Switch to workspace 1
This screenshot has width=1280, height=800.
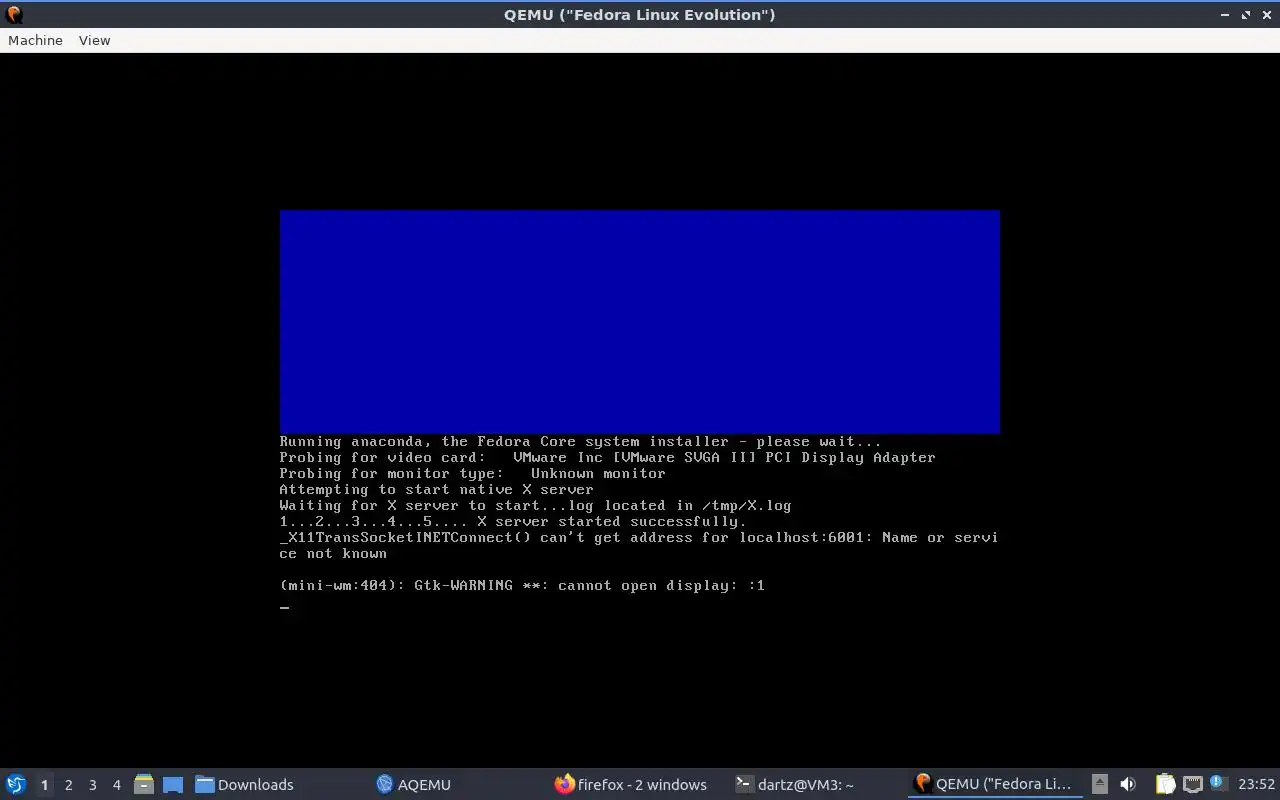[x=44, y=784]
